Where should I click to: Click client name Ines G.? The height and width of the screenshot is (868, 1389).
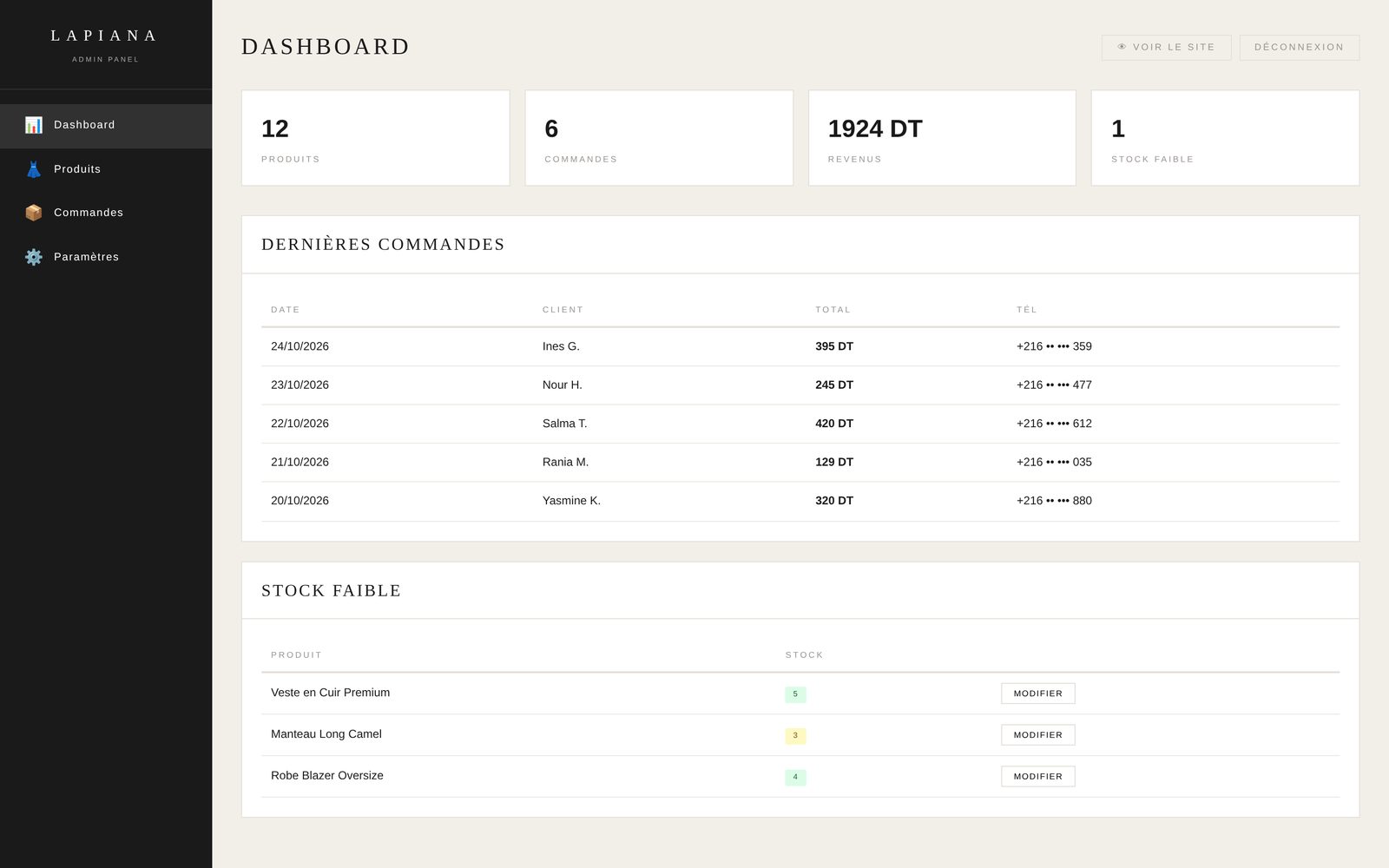coord(561,346)
